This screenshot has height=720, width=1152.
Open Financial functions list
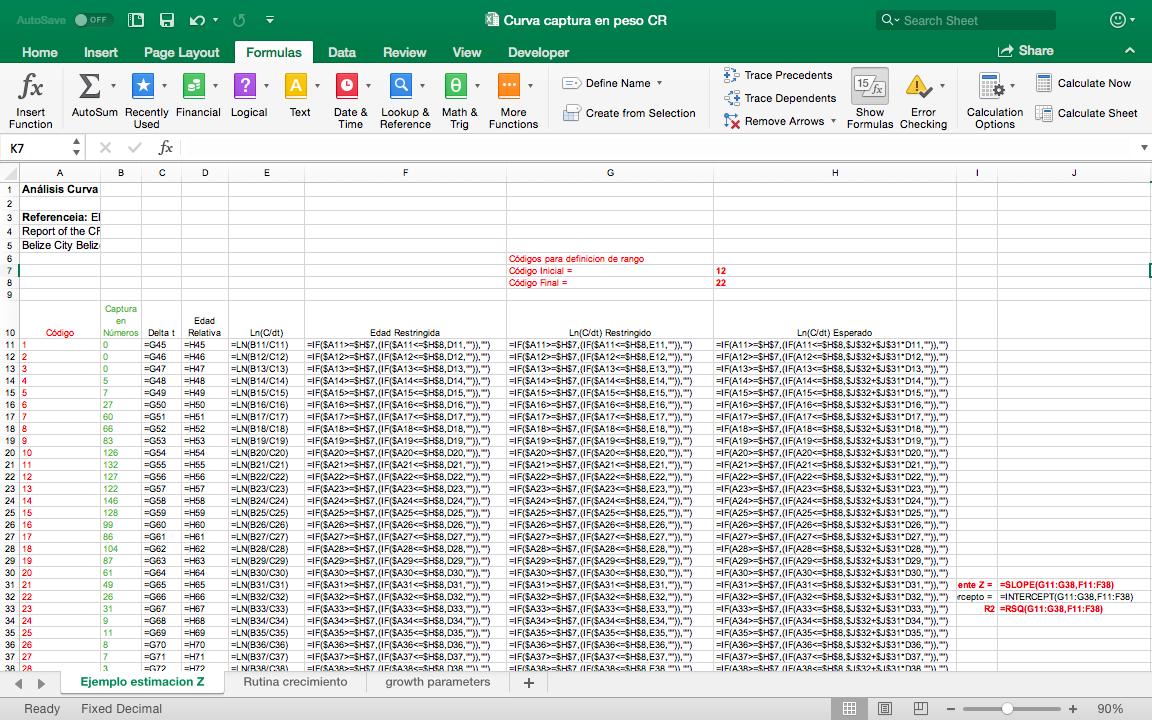198,96
